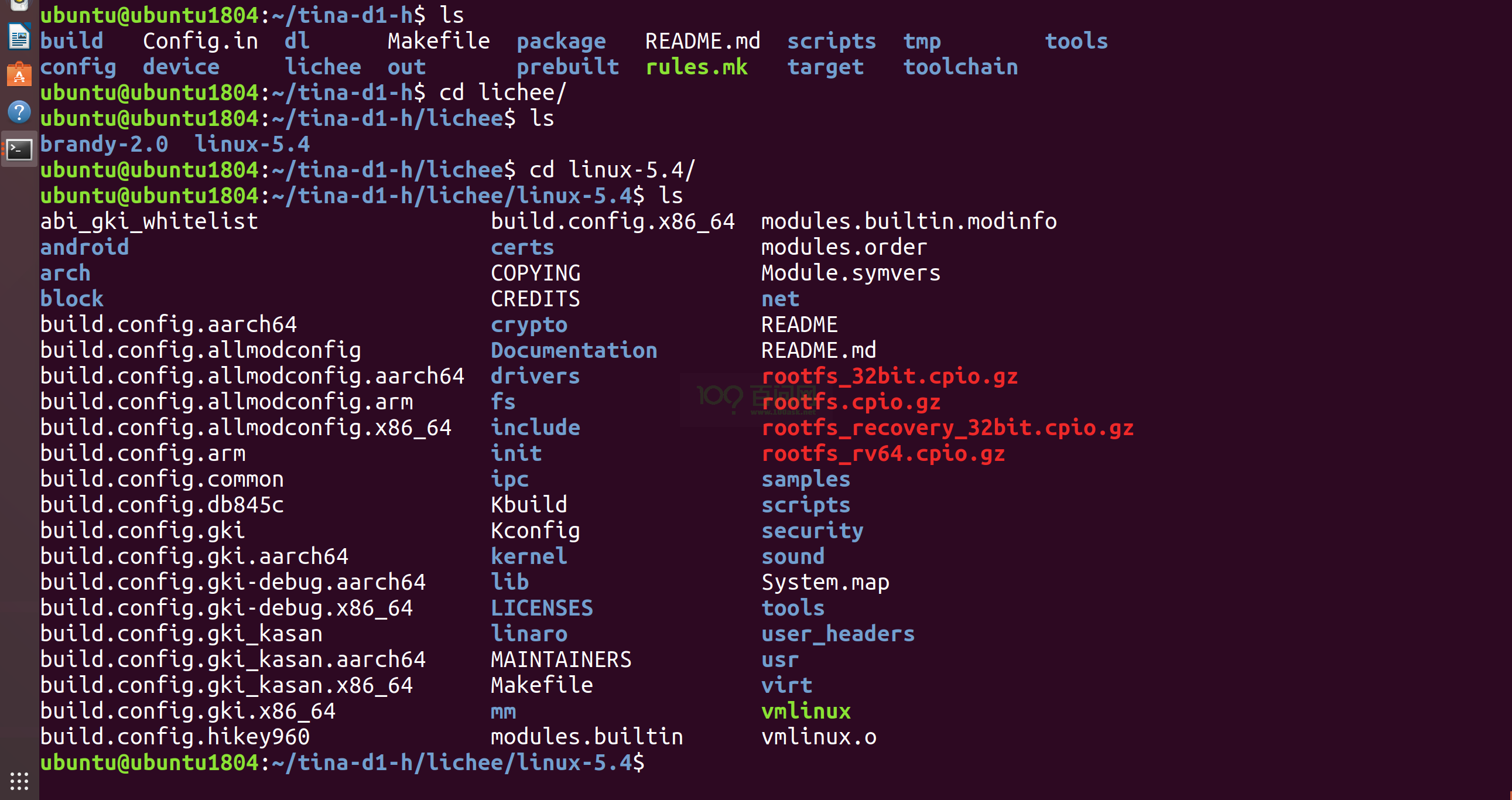Click the vmlinux executable entry
The width and height of the screenshot is (1512, 800).
[x=805, y=712]
